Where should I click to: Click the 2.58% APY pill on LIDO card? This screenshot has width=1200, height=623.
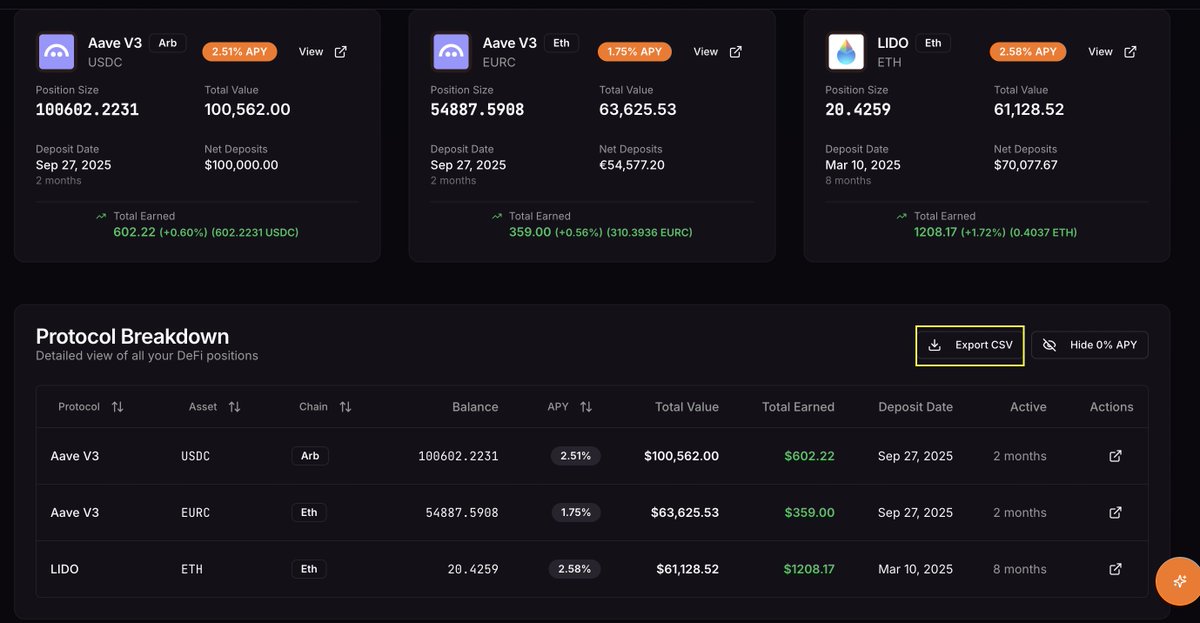point(1027,51)
